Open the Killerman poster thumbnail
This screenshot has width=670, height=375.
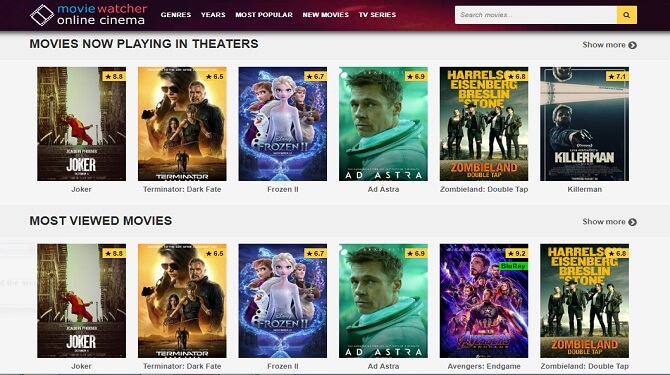point(584,124)
